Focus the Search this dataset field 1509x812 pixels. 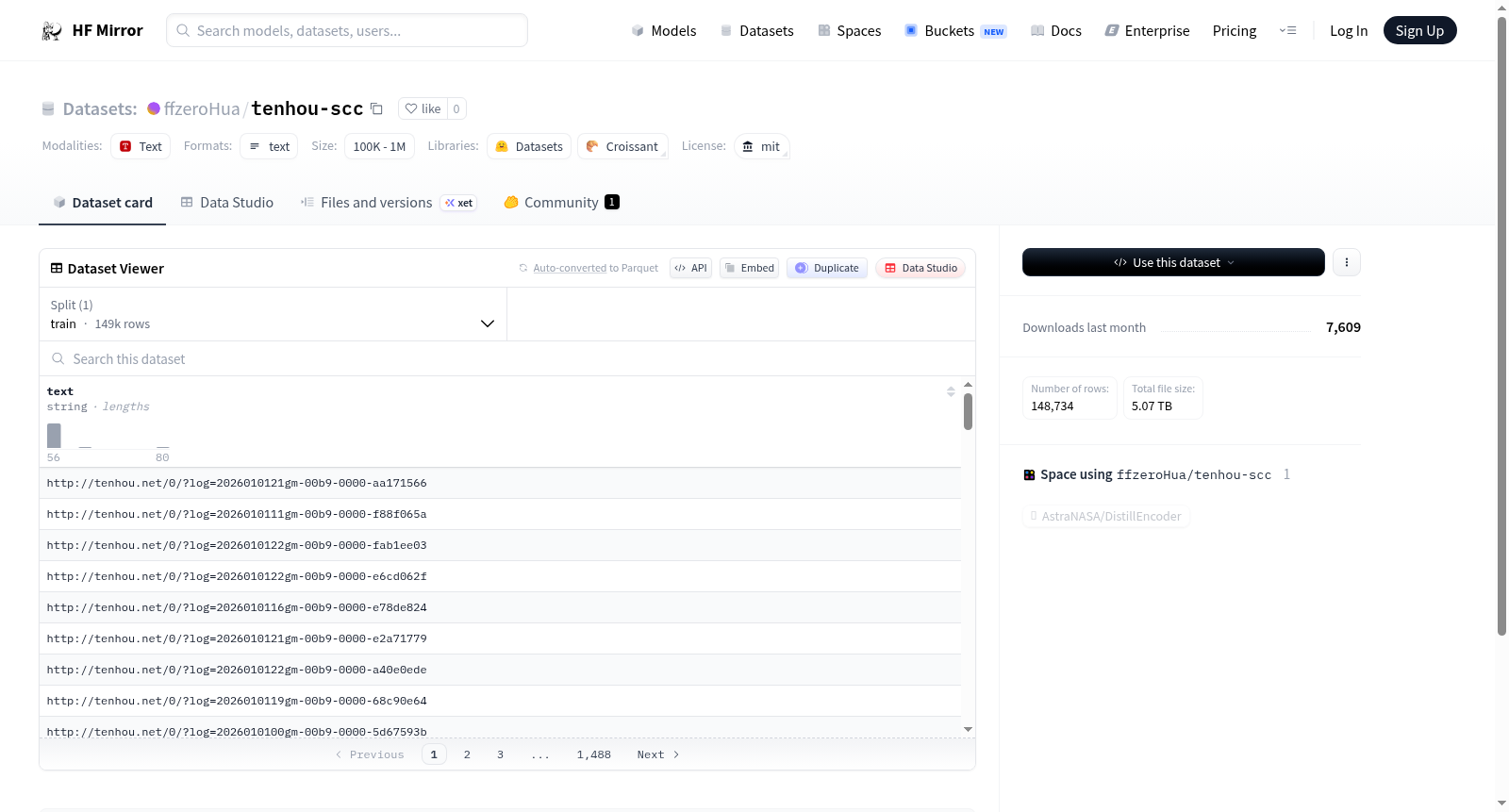[507, 358]
